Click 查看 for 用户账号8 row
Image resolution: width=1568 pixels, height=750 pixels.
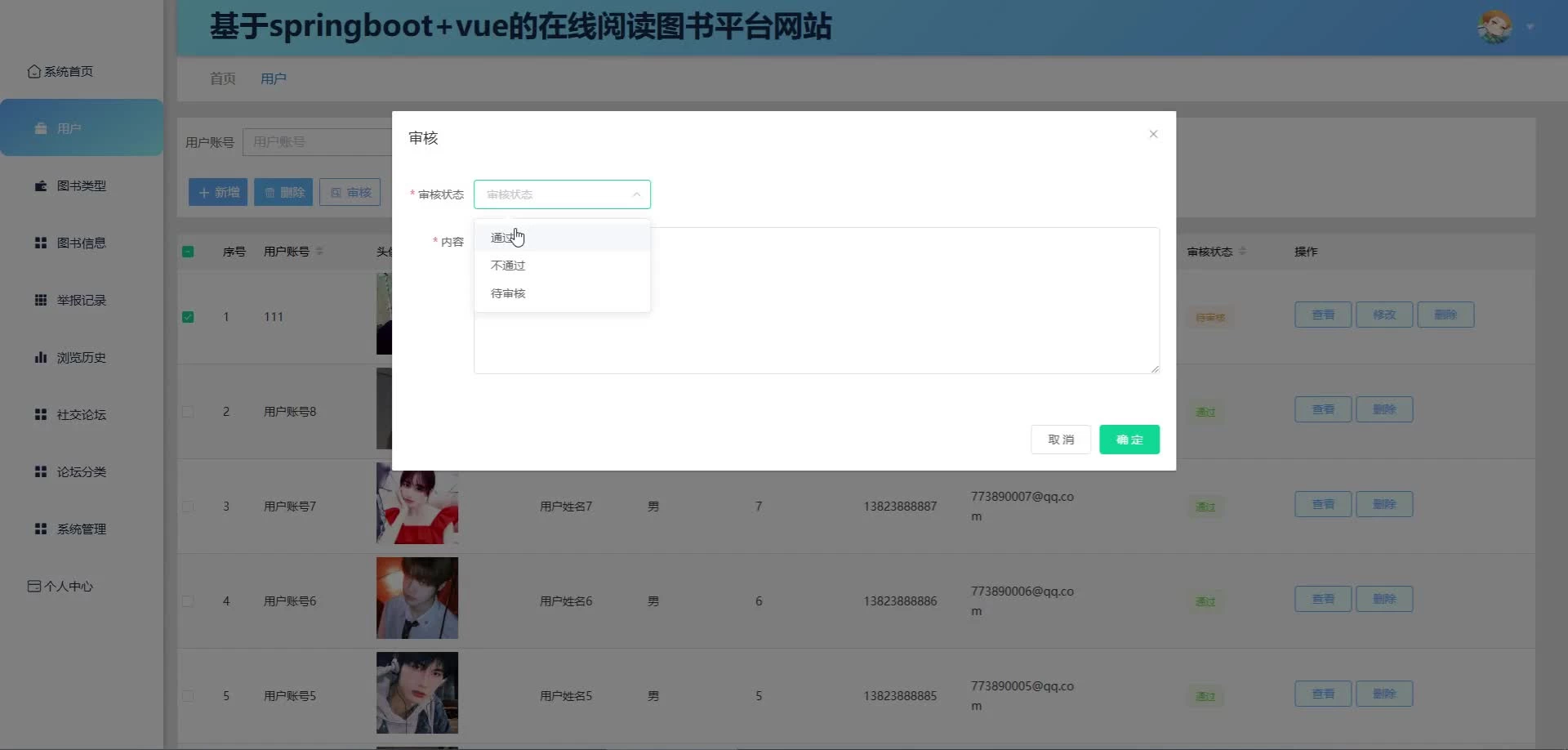[1323, 409]
